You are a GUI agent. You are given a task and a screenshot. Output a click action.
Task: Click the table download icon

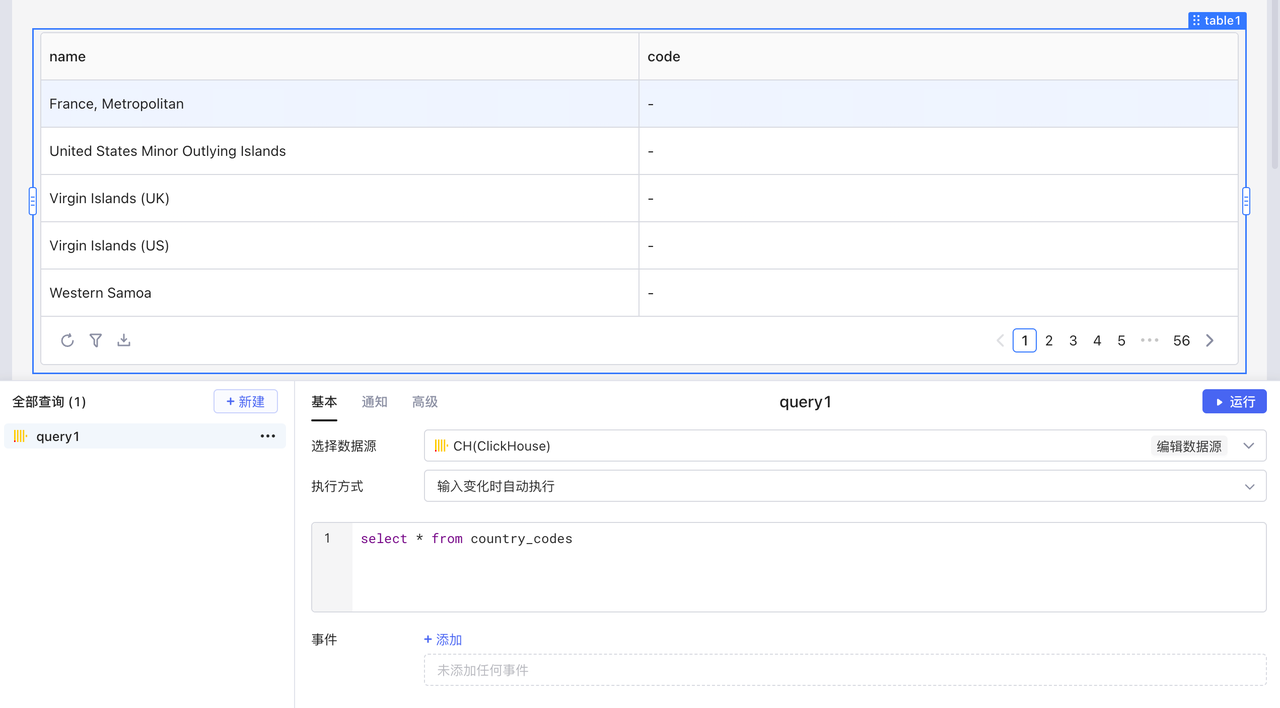click(124, 340)
